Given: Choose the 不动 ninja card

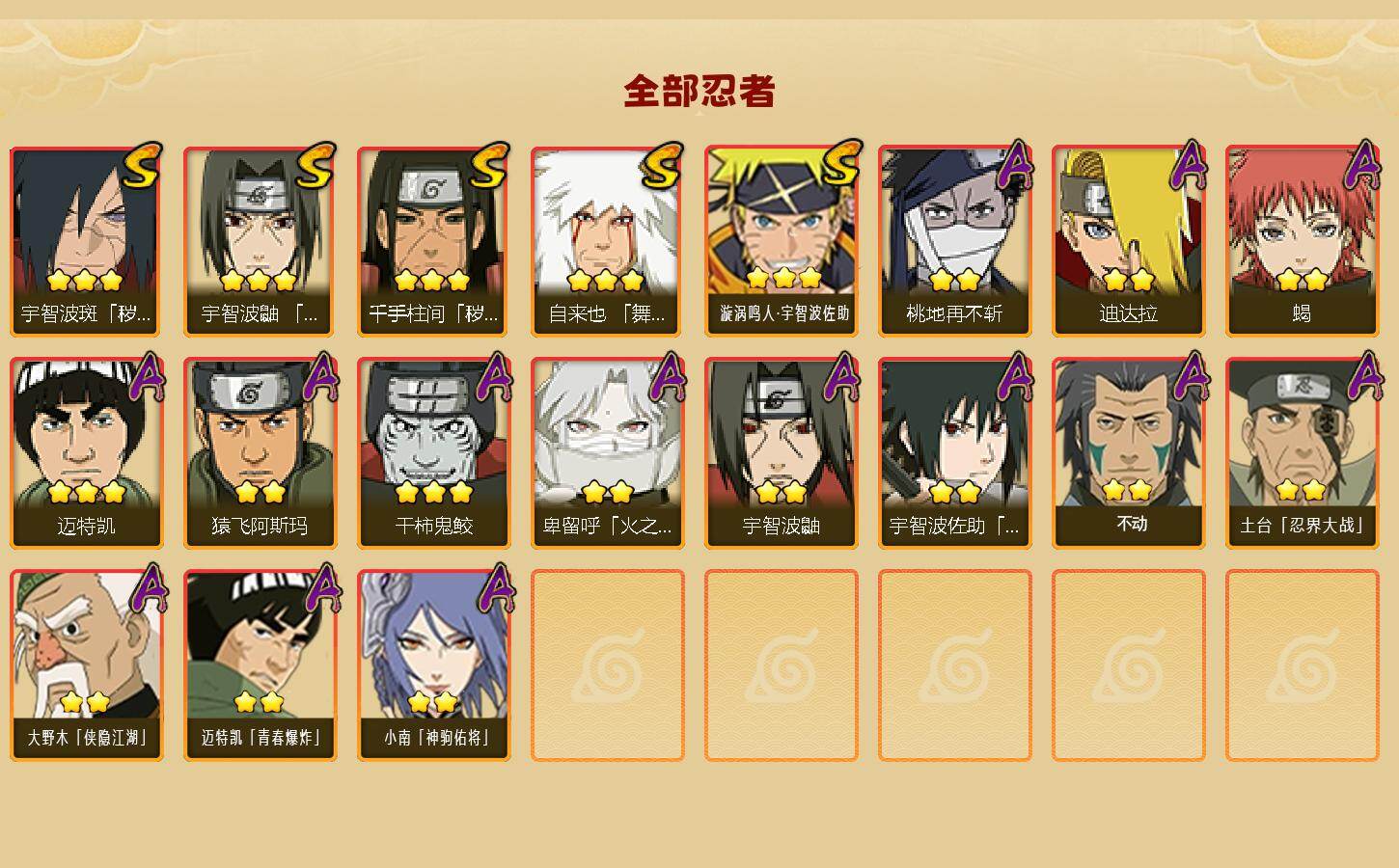Looking at the screenshot, I should coord(1128,453).
